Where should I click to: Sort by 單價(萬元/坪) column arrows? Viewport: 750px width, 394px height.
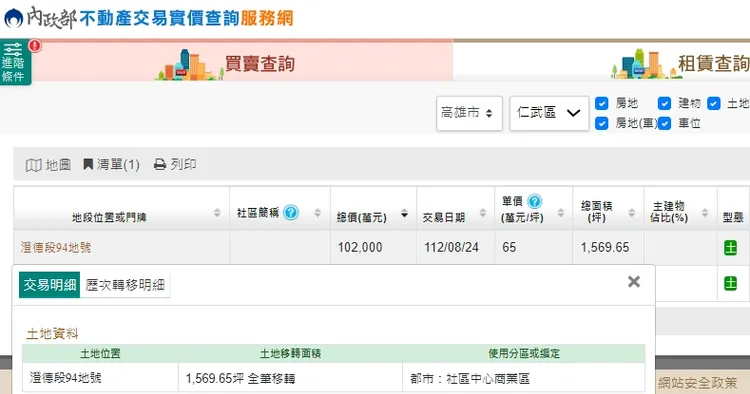click(x=561, y=213)
